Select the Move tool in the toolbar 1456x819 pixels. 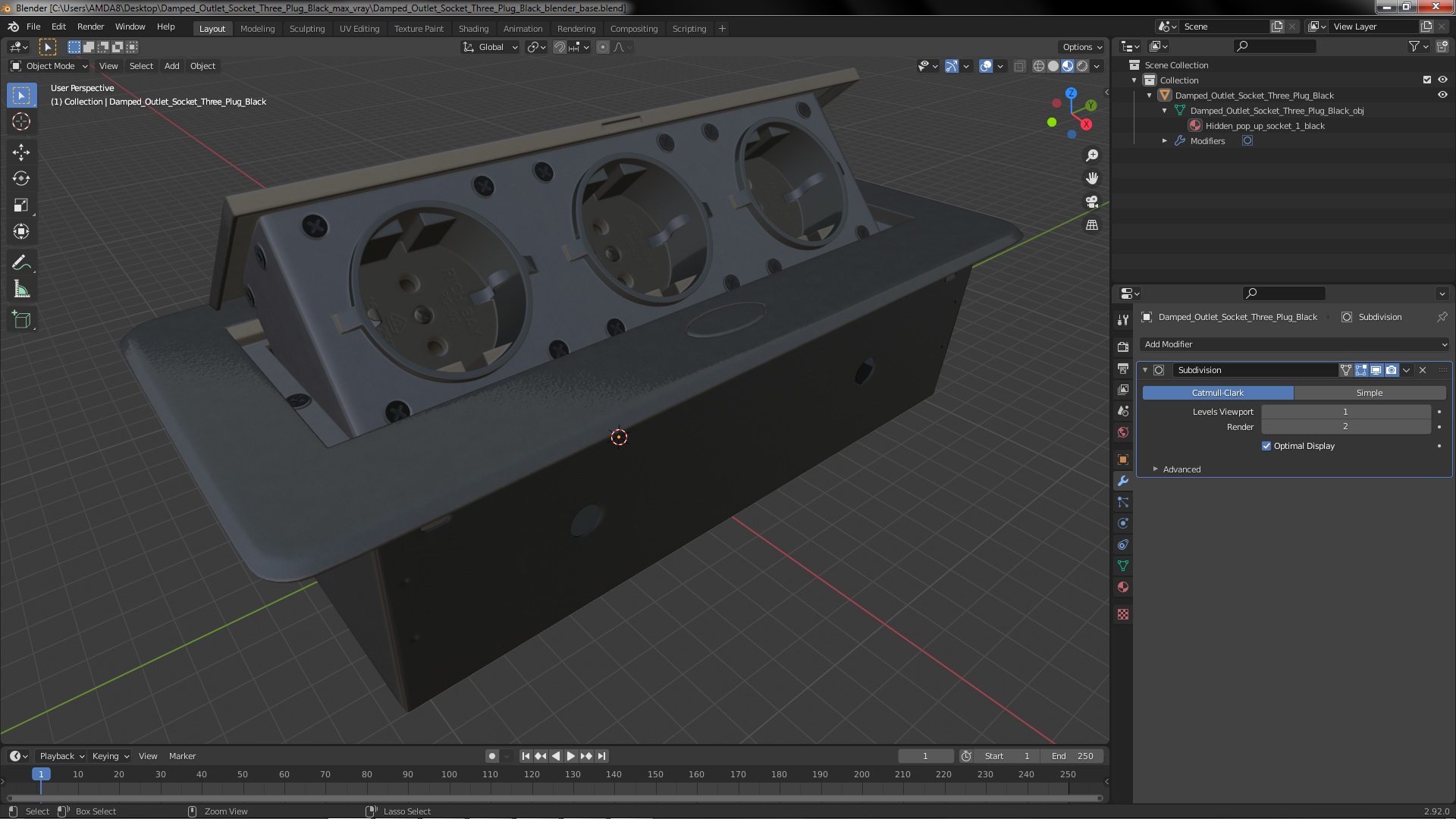tap(21, 152)
